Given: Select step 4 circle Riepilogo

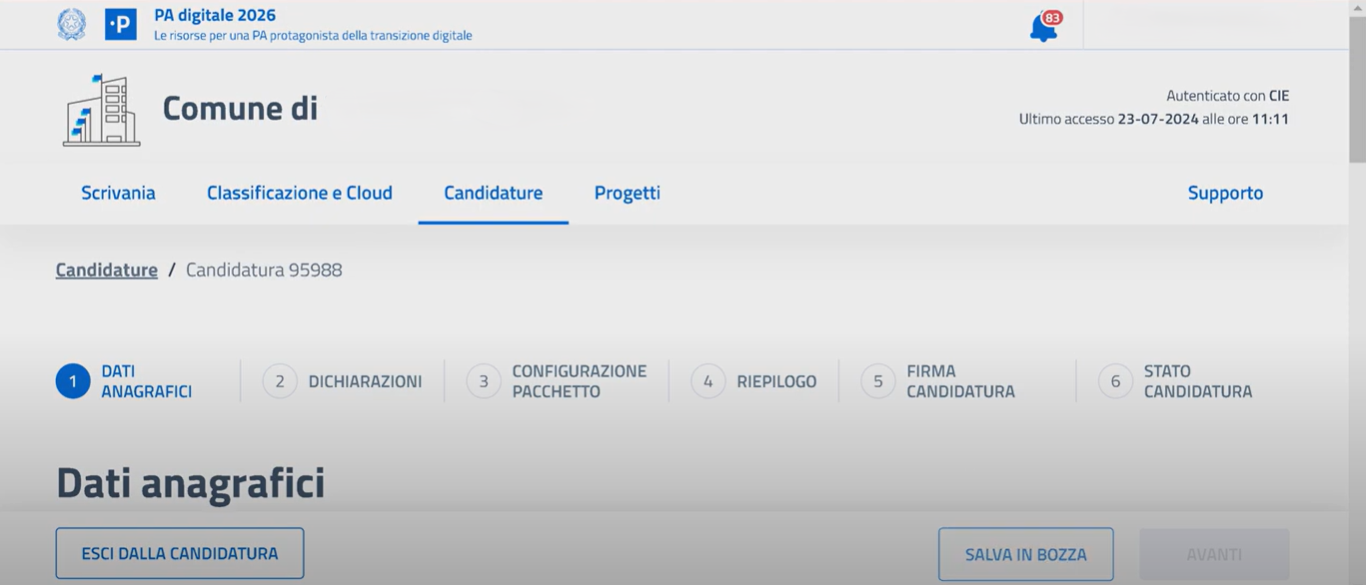Looking at the screenshot, I should pos(708,382).
